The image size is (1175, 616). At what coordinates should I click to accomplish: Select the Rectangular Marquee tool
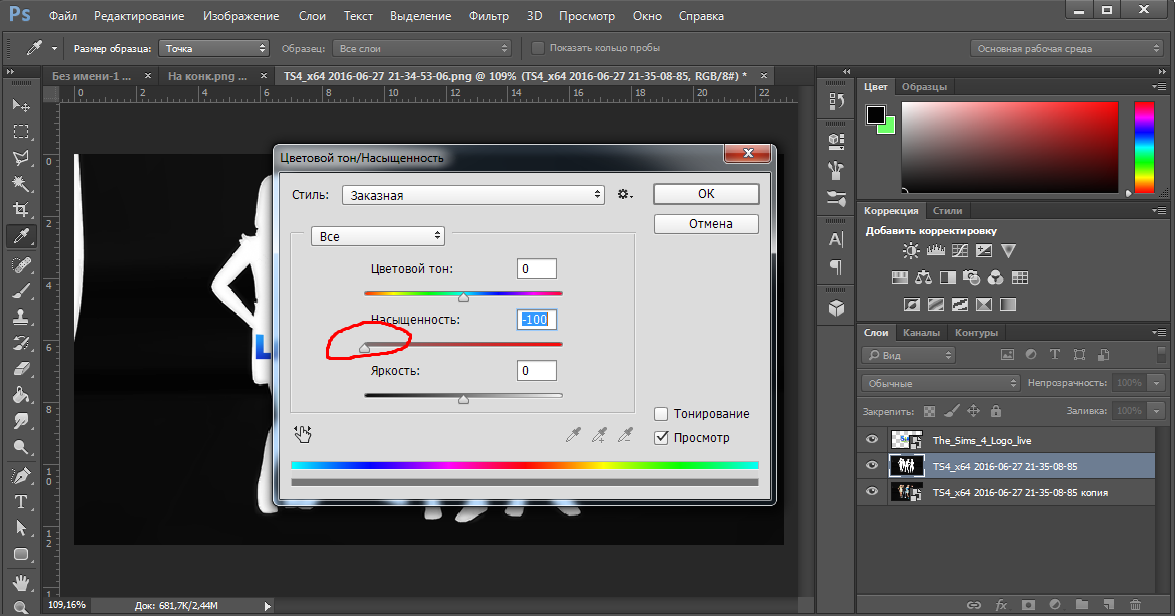pos(21,132)
